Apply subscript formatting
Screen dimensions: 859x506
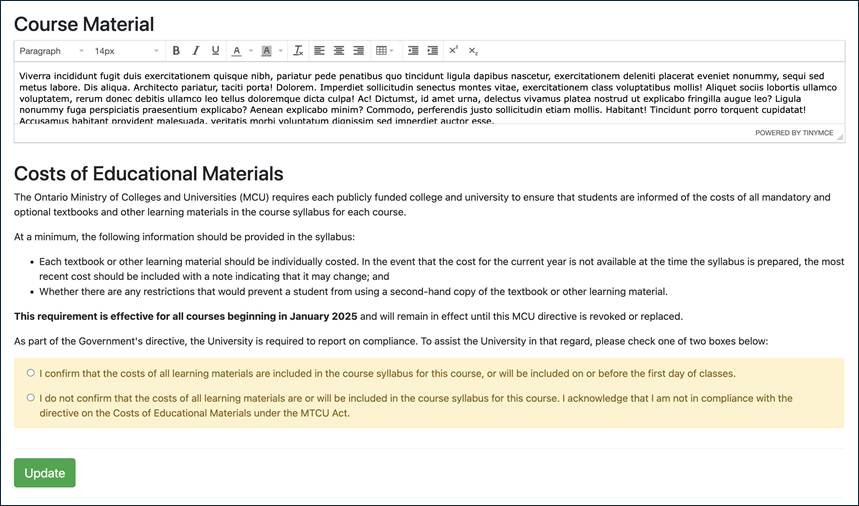(x=474, y=51)
